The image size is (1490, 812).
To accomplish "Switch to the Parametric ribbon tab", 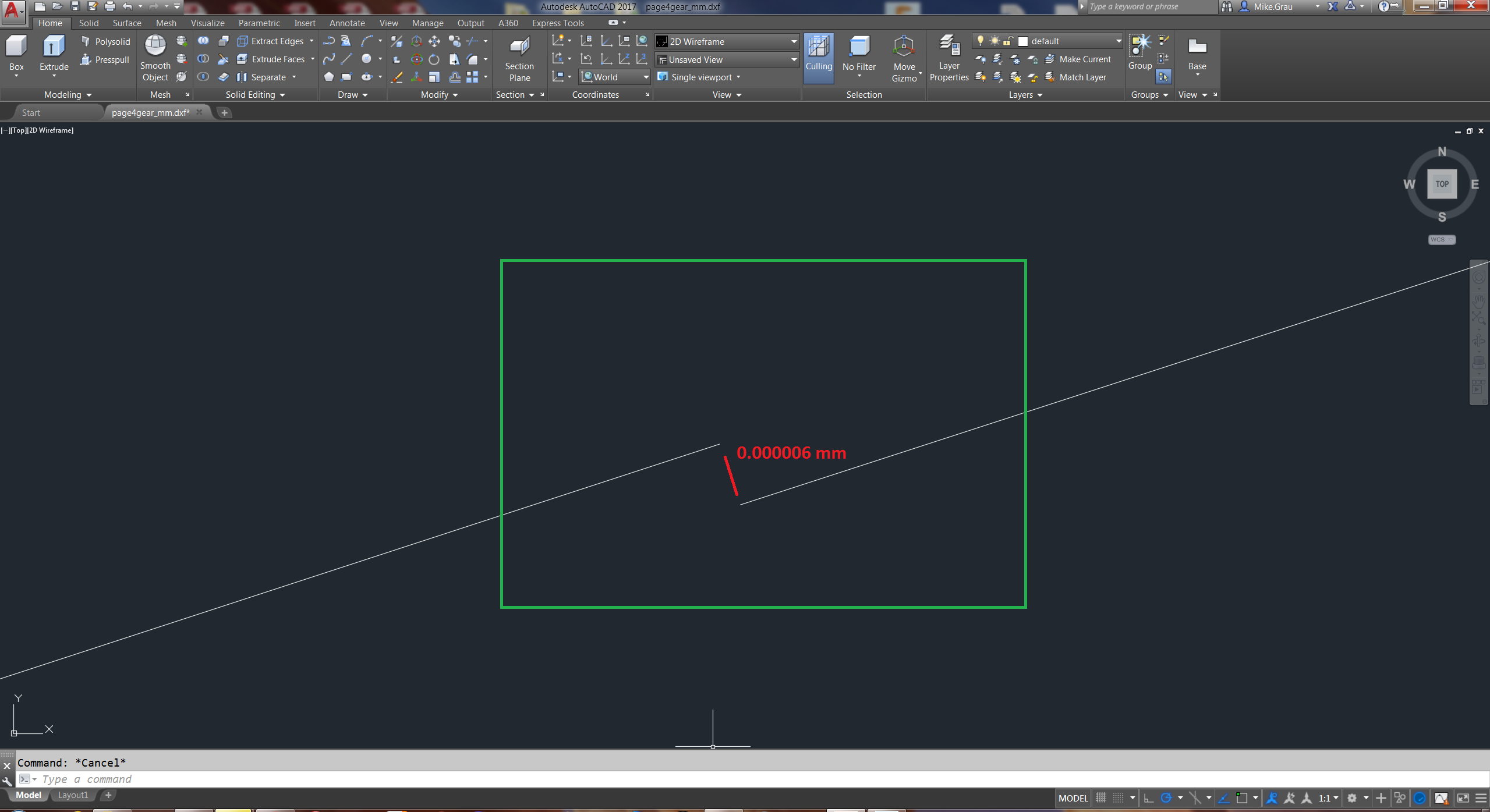I will (x=259, y=23).
